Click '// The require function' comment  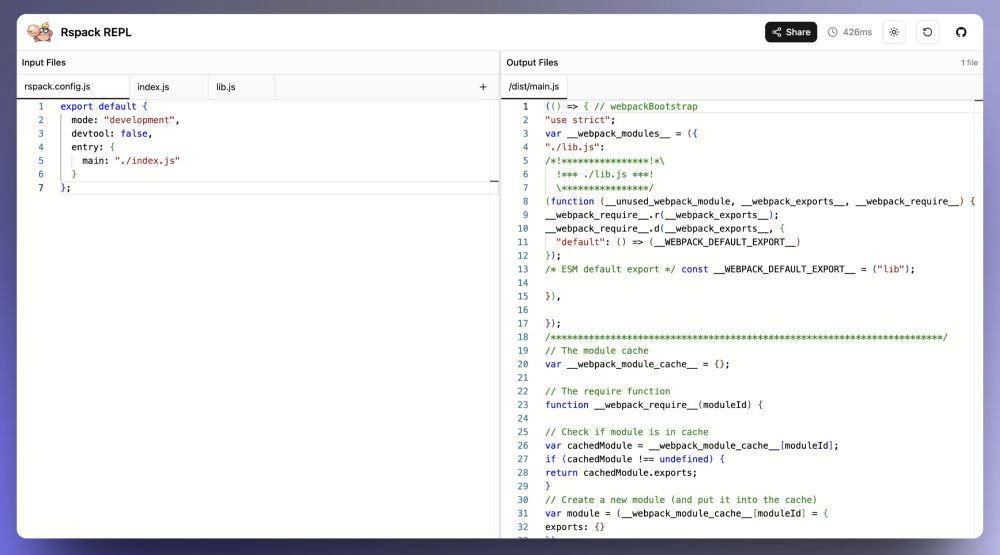(x=607, y=391)
